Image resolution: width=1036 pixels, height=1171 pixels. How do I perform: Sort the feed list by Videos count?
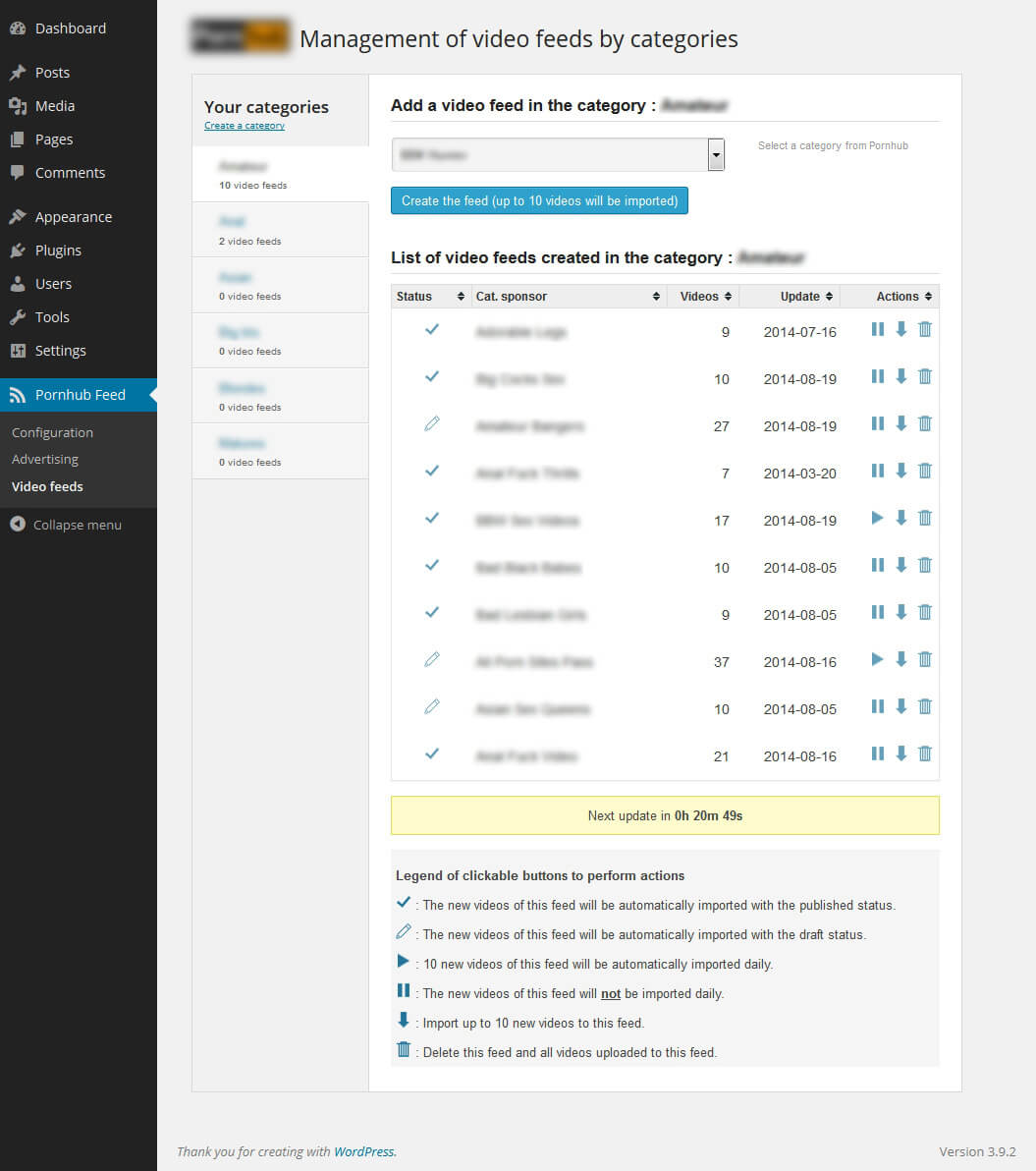[x=703, y=297]
